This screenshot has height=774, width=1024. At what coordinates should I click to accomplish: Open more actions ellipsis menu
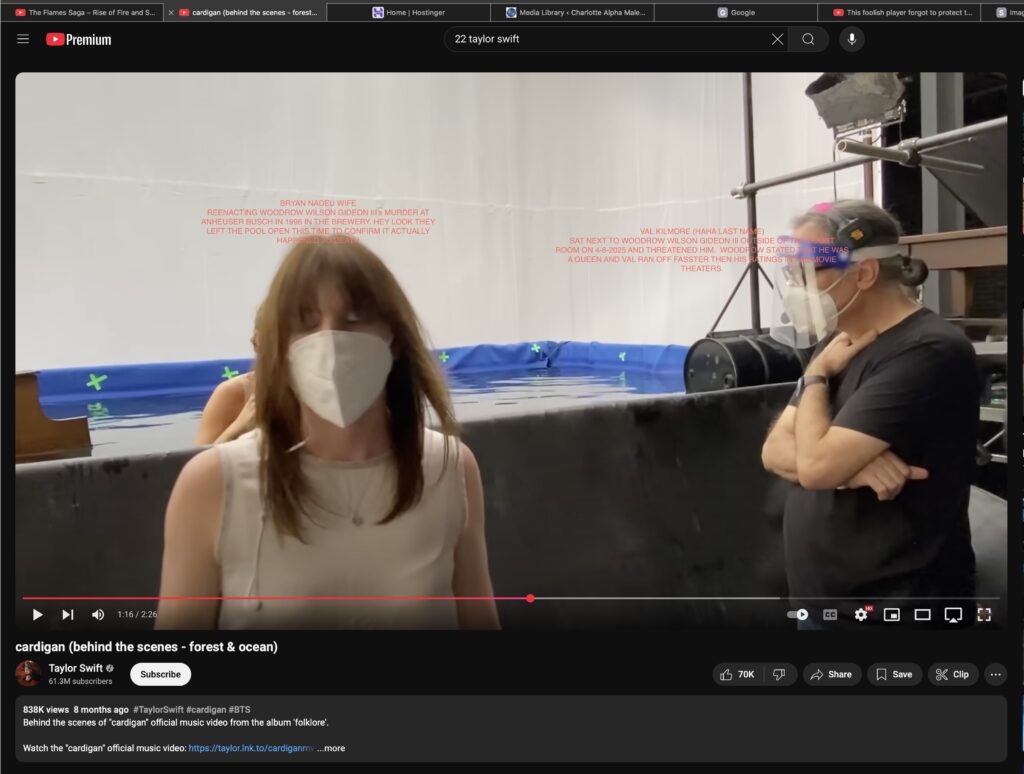(995, 675)
